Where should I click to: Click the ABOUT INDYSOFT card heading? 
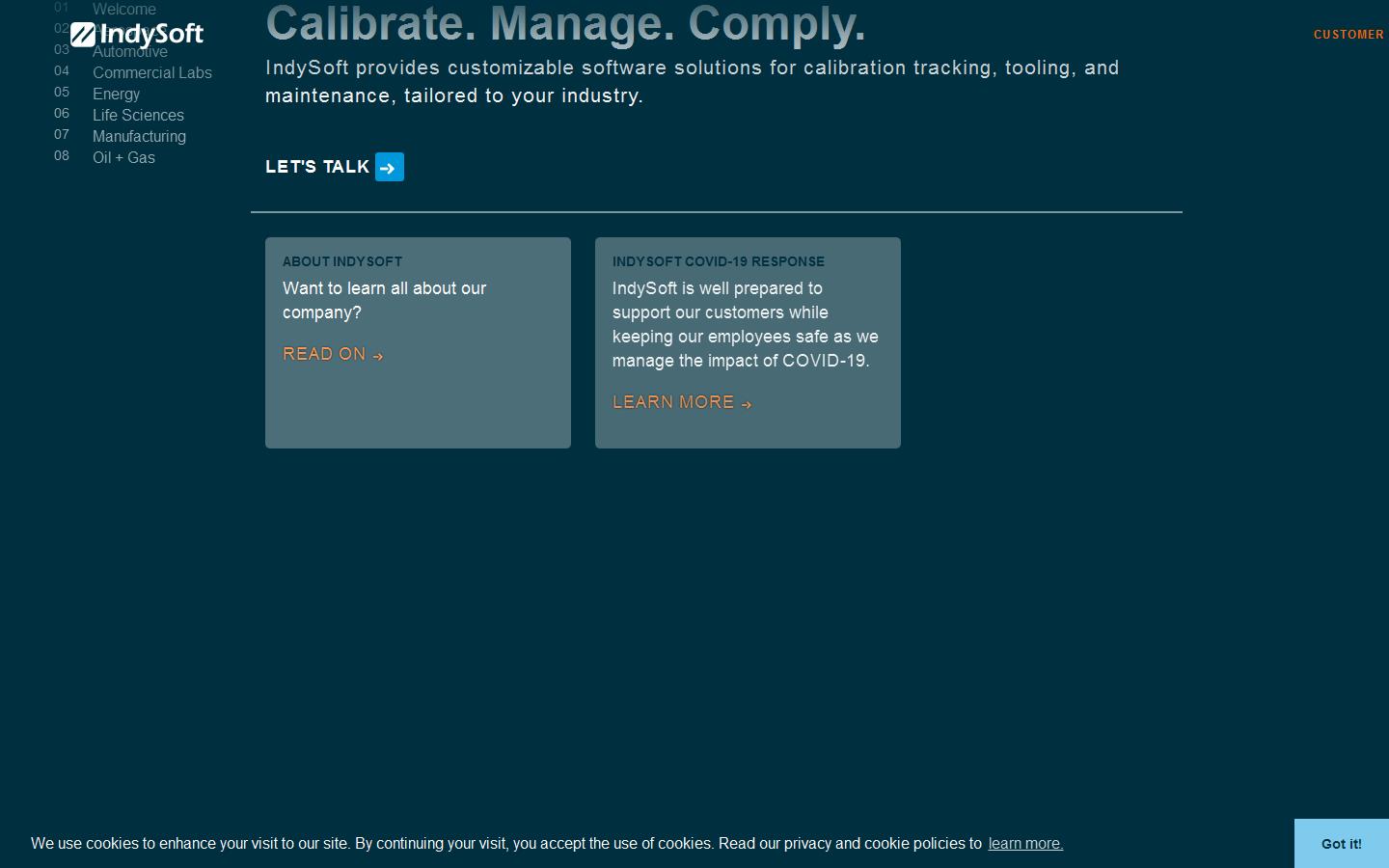pyautogui.click(x=341, y=261)
